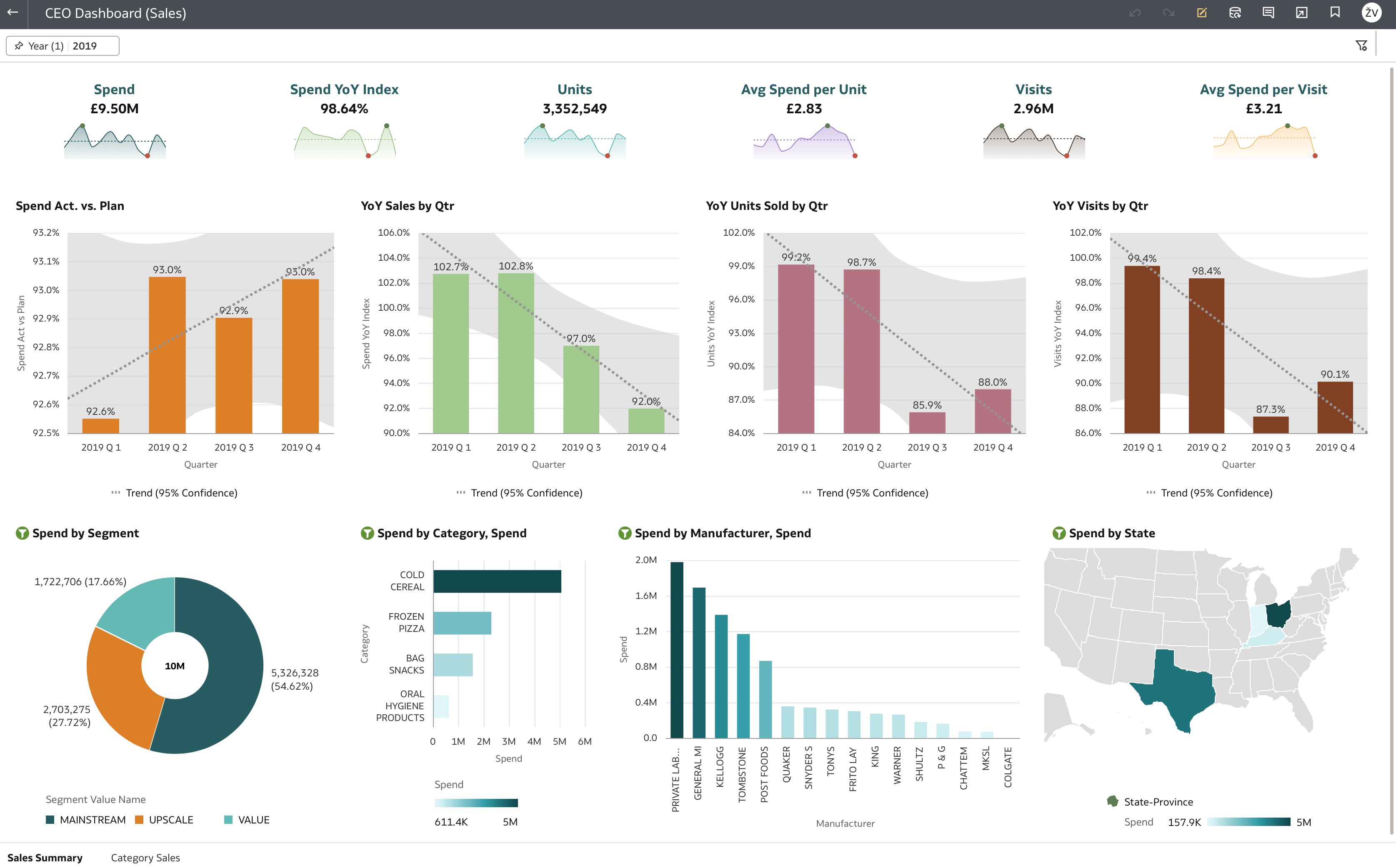The width and height of the screenshot is (1396, 868).
Task: Click the CEO Dashboard (Sales) title
Action: (115, 13)
